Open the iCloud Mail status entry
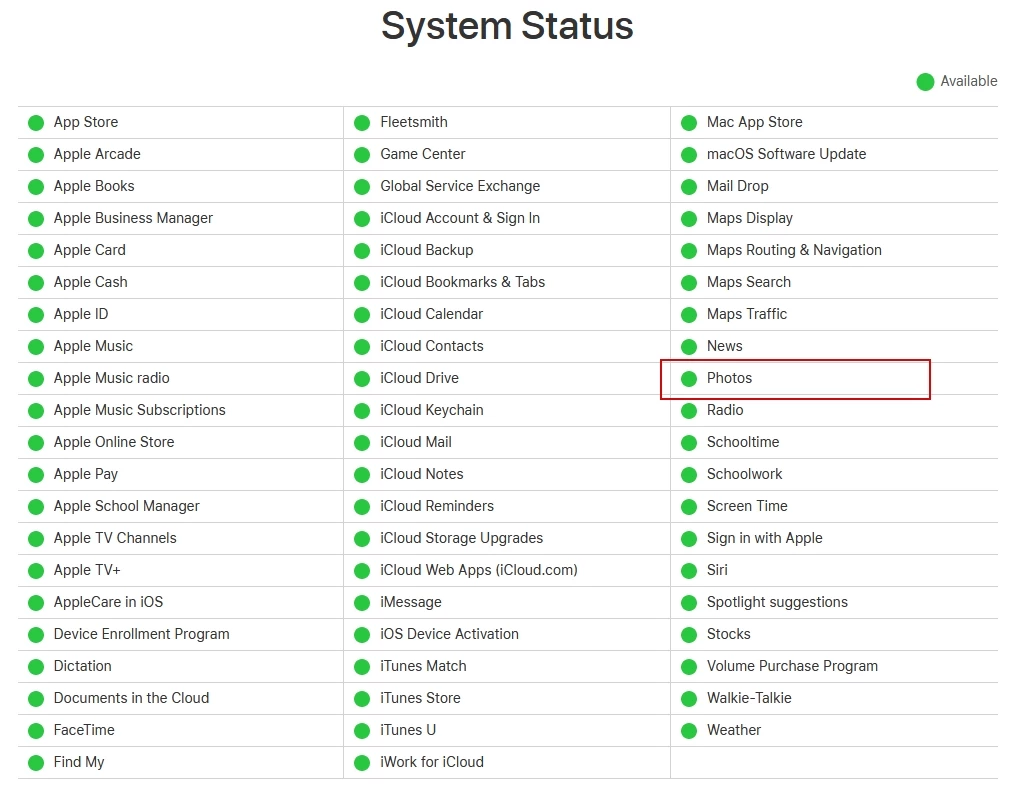Viewport: 1012px width, 789px height. click(x=415, y=442)
